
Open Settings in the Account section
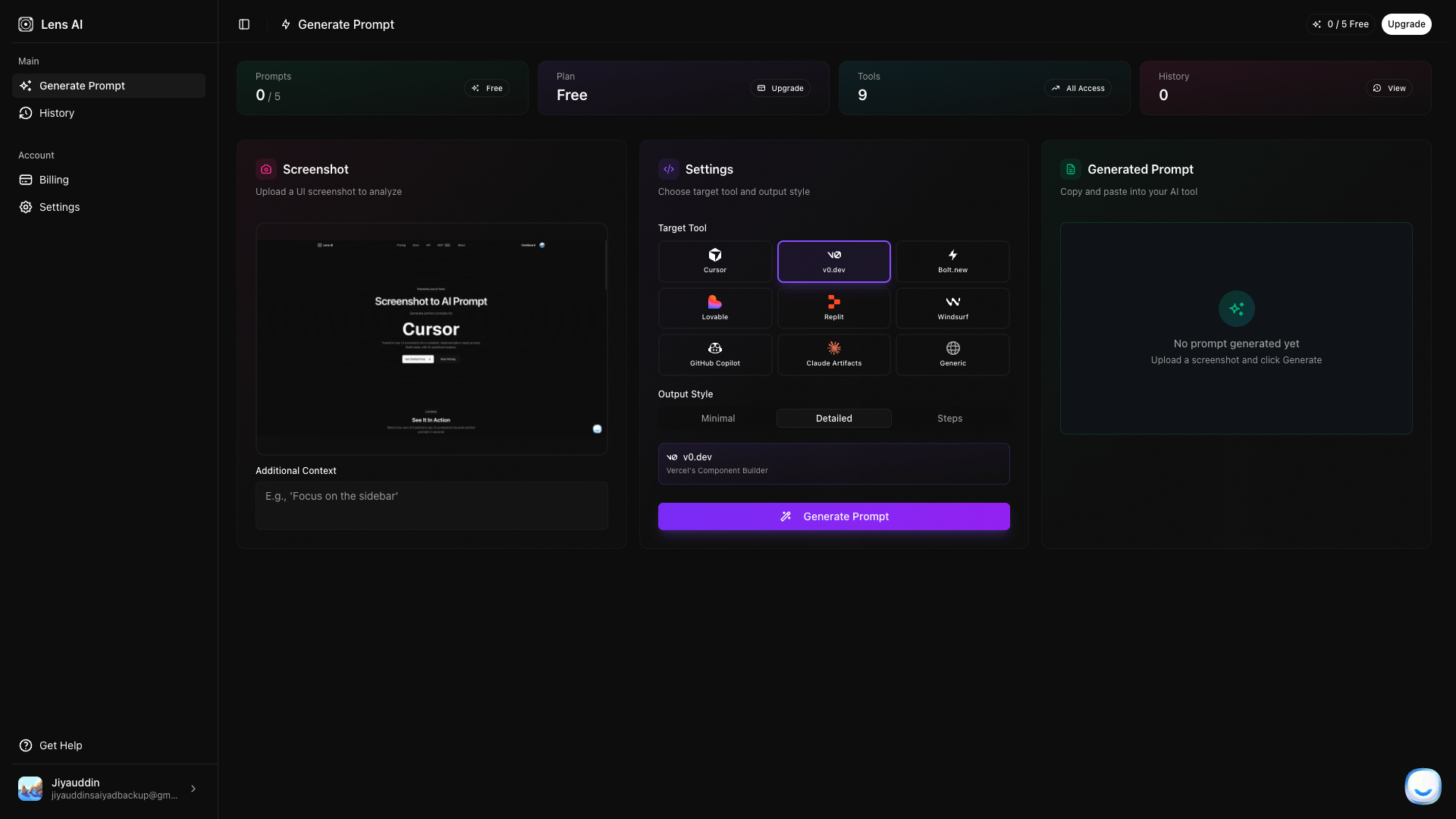tap(59, 207)
